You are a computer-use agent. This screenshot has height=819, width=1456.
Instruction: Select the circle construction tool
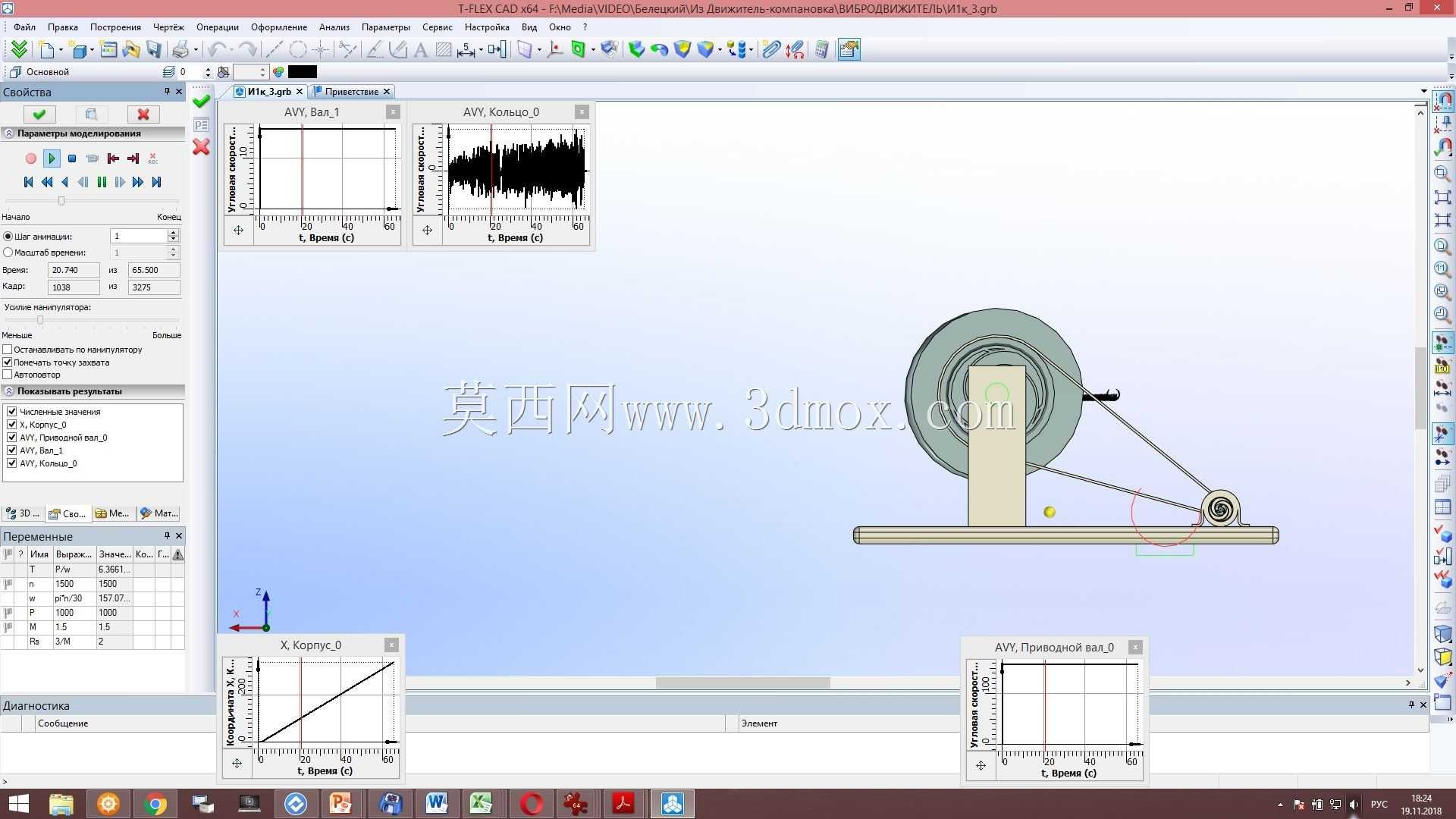(298, 50)
